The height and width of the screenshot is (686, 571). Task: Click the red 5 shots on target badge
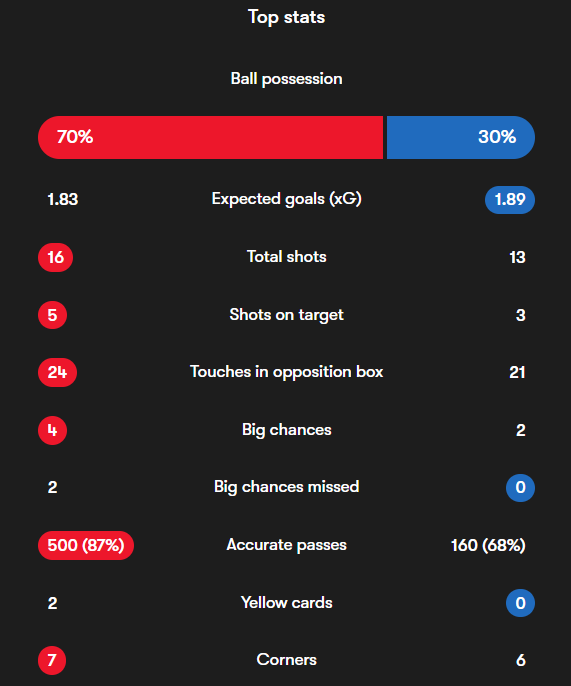click(53, 315)
